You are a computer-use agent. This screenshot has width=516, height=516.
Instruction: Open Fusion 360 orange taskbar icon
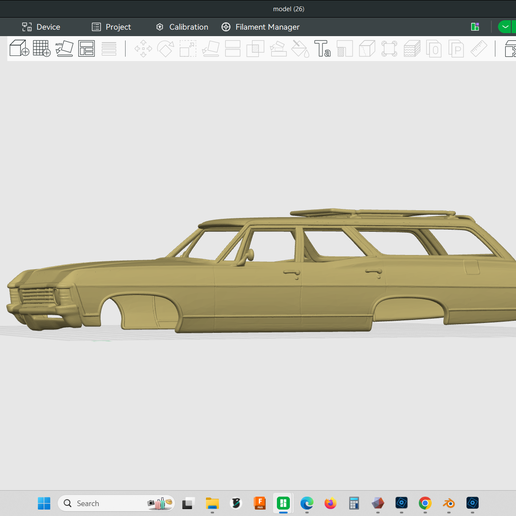[260, 503]
